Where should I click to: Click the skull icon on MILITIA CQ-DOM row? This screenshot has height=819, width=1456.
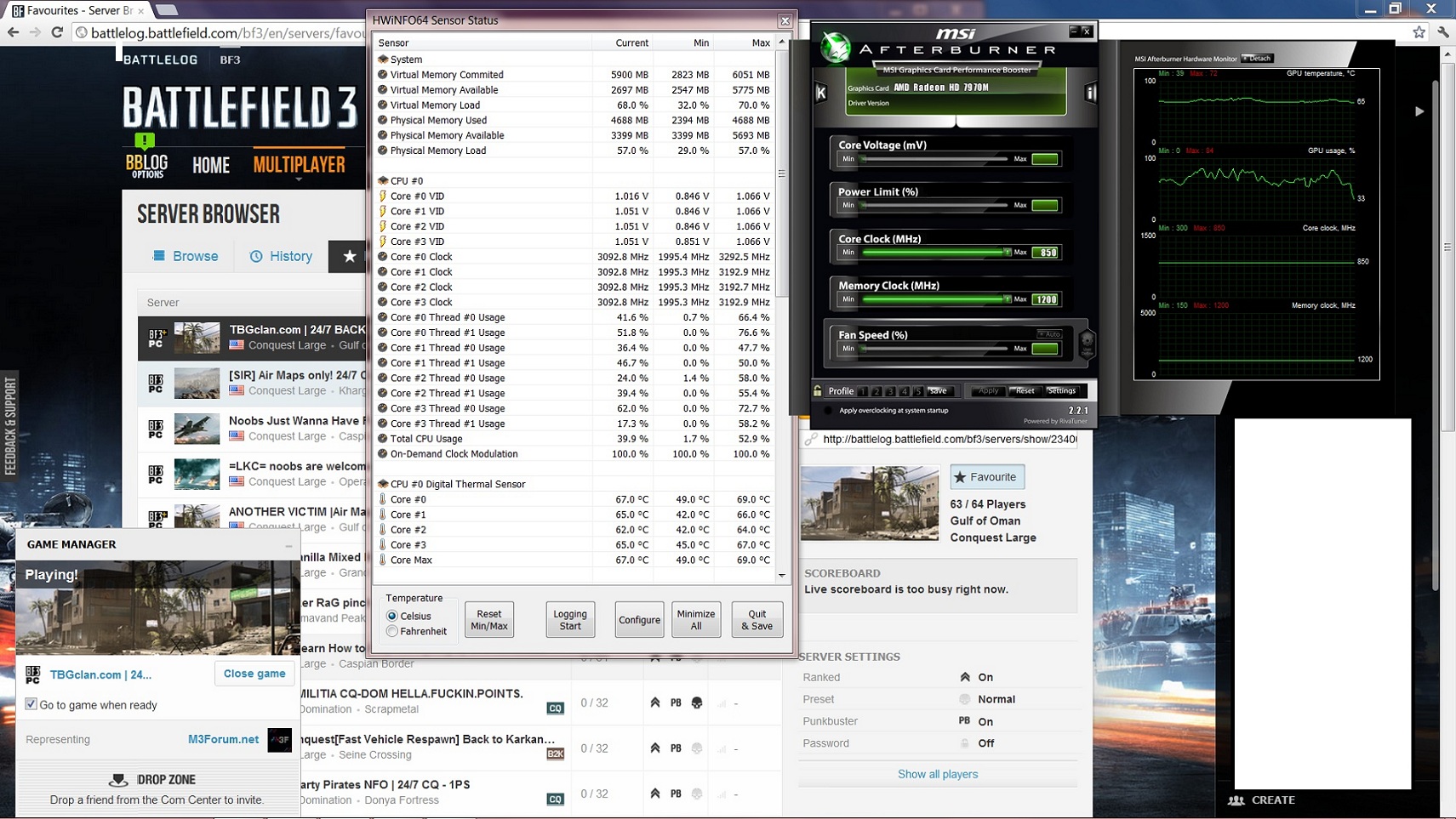point(696,702)
